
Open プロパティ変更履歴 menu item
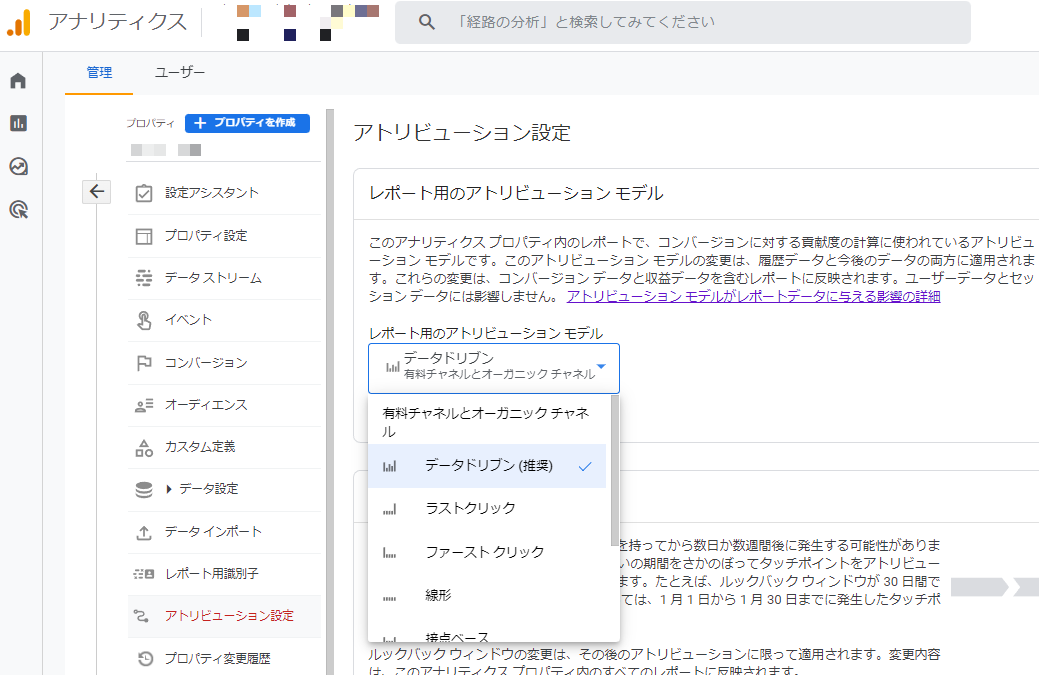coord(224,658)
